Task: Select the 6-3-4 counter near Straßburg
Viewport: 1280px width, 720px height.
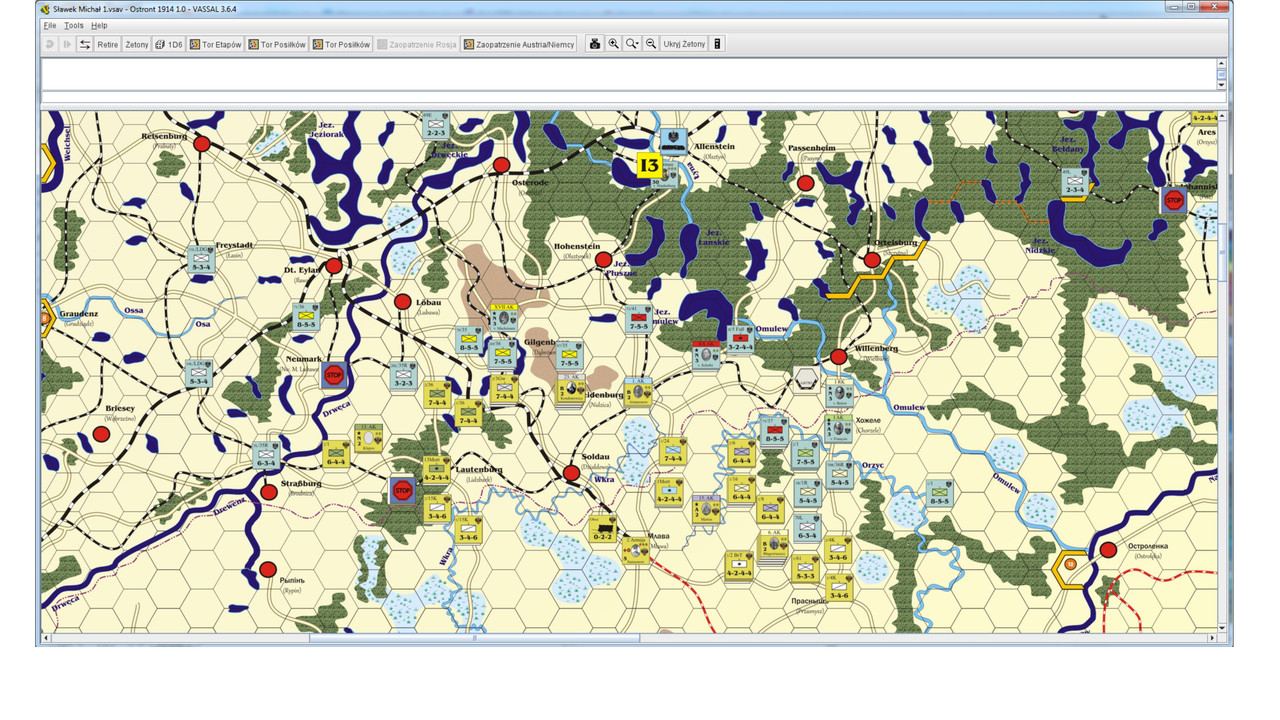Action: [x=267, y=456]
